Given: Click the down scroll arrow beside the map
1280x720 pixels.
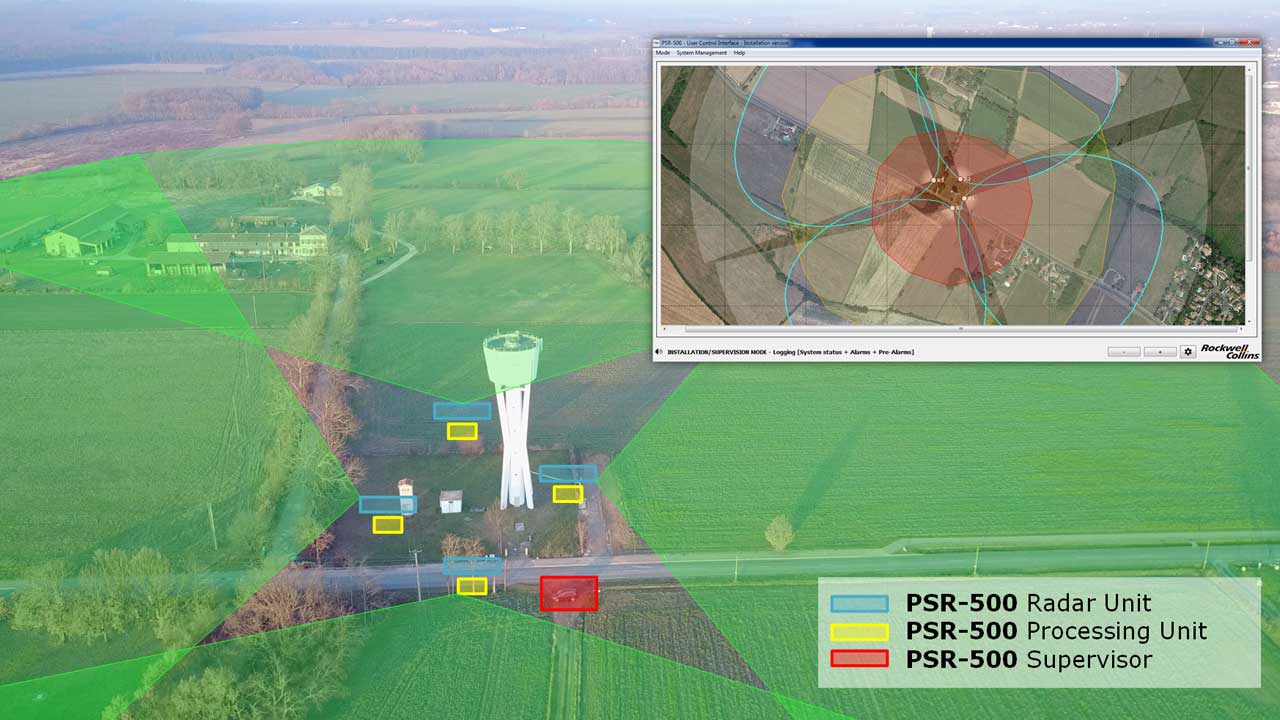Looking at the screenshot, I should (x=1249, y=320).
